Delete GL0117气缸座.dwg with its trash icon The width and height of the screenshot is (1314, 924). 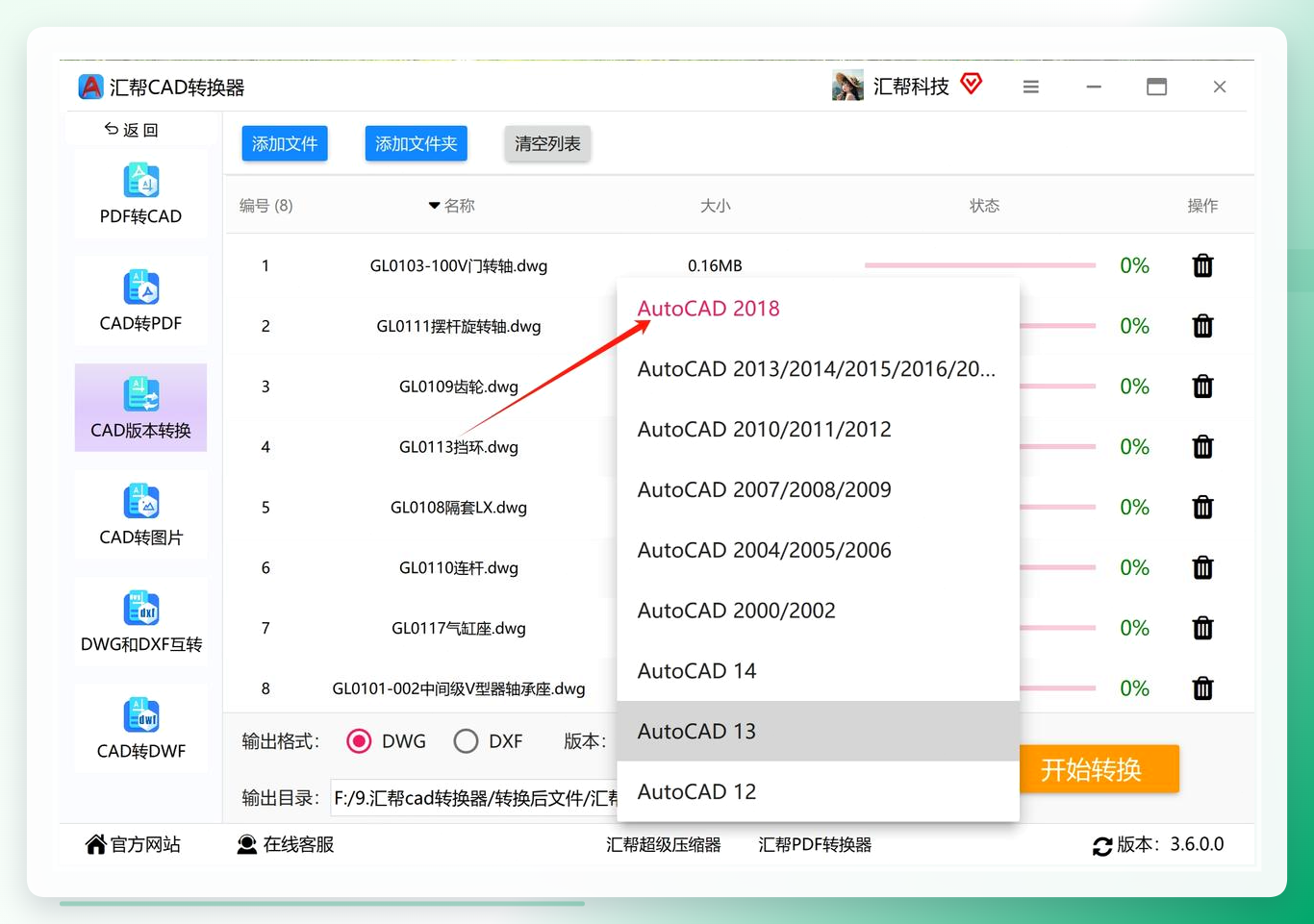tap(1202, 628)
